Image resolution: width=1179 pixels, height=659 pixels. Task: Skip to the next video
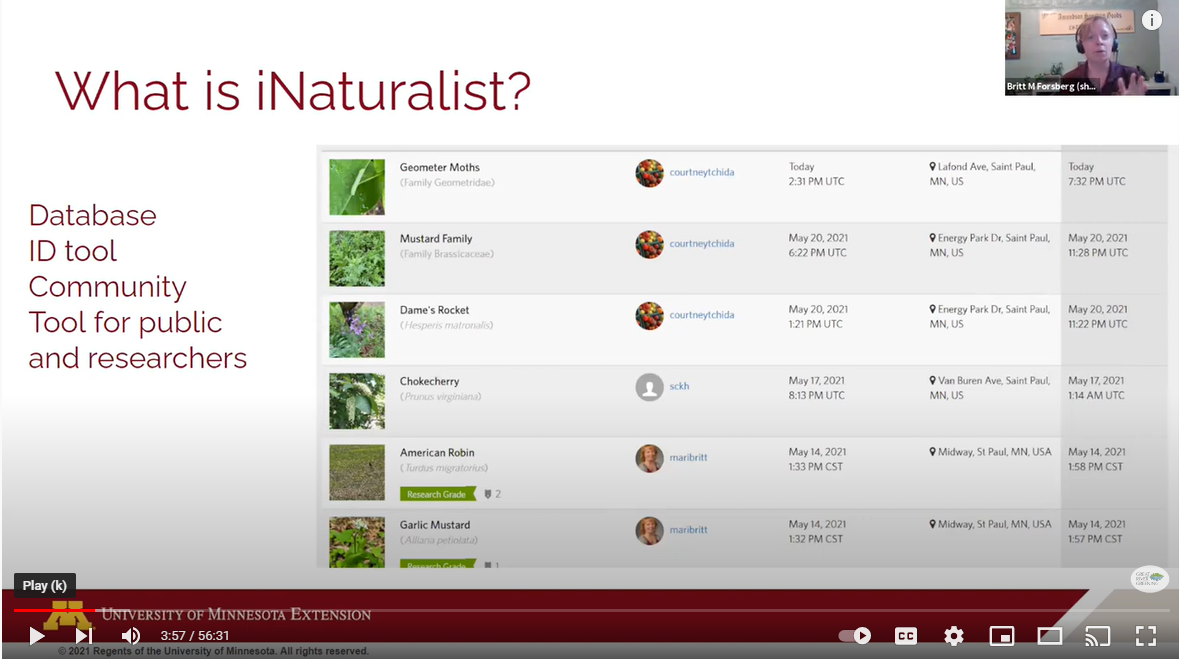coord(83,636)
